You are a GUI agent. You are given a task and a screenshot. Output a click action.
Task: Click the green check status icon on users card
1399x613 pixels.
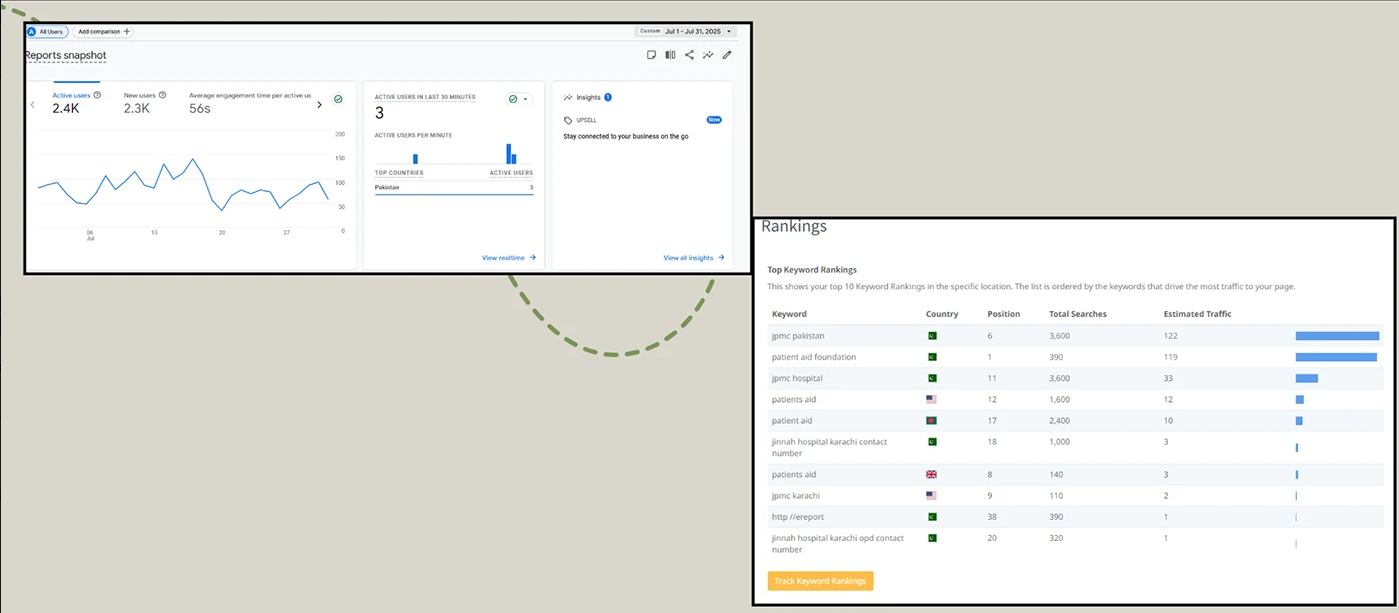click(338, 99)
